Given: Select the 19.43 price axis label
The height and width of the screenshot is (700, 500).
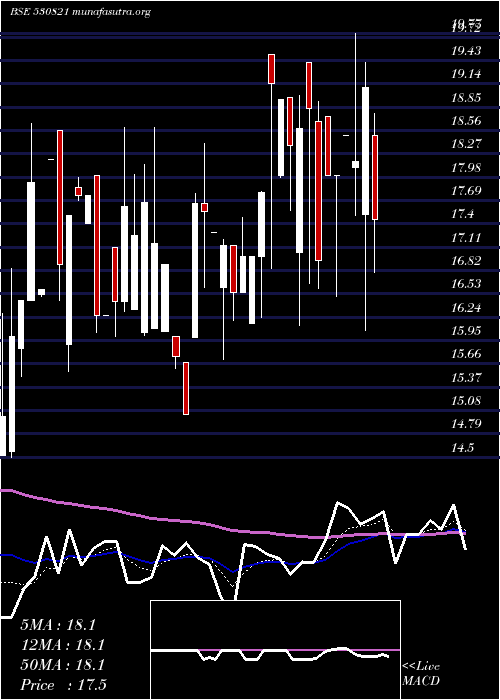Looking at the screenshot, I should 466,52.
